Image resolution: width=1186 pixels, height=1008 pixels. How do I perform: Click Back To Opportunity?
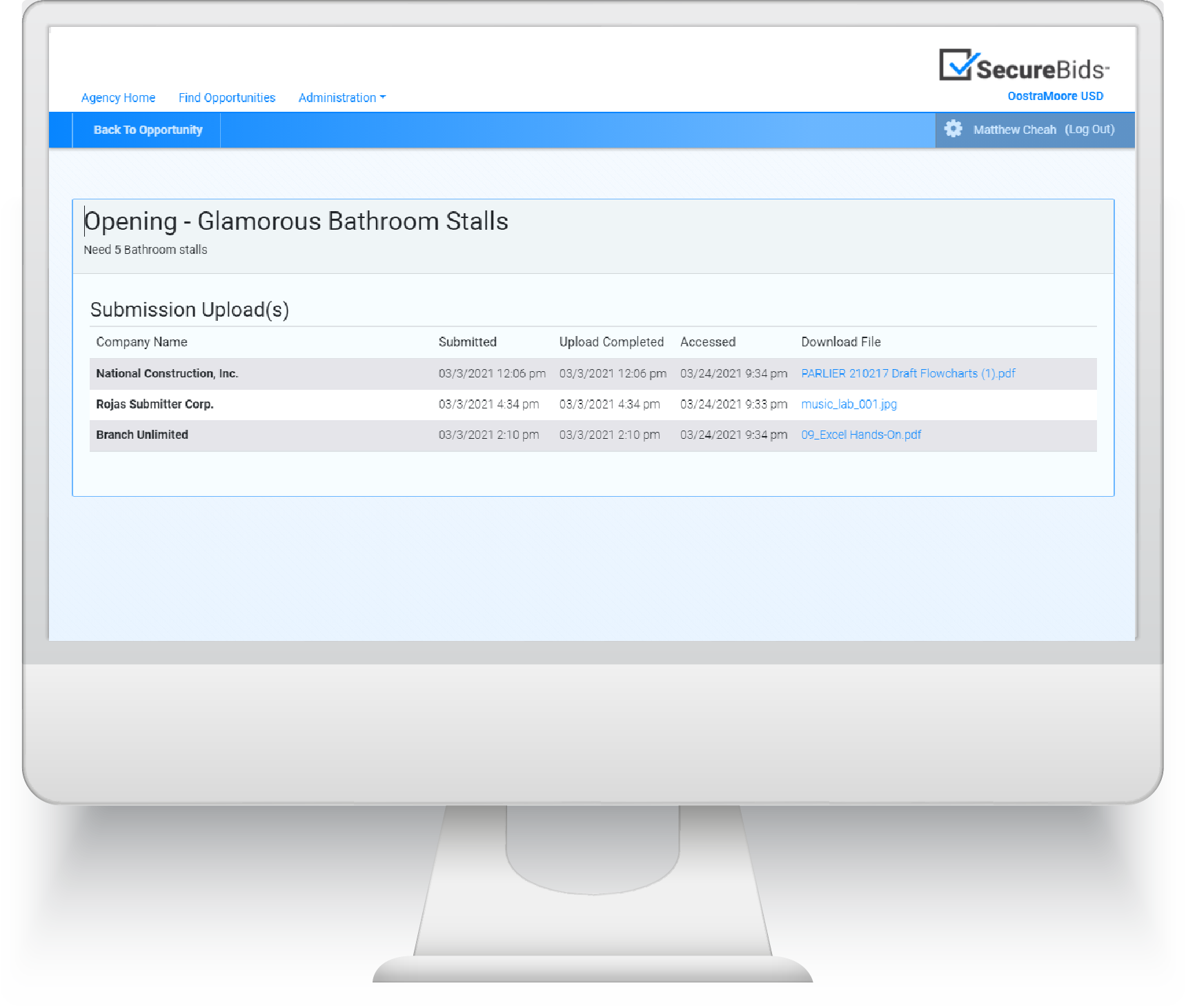point(146,130)
